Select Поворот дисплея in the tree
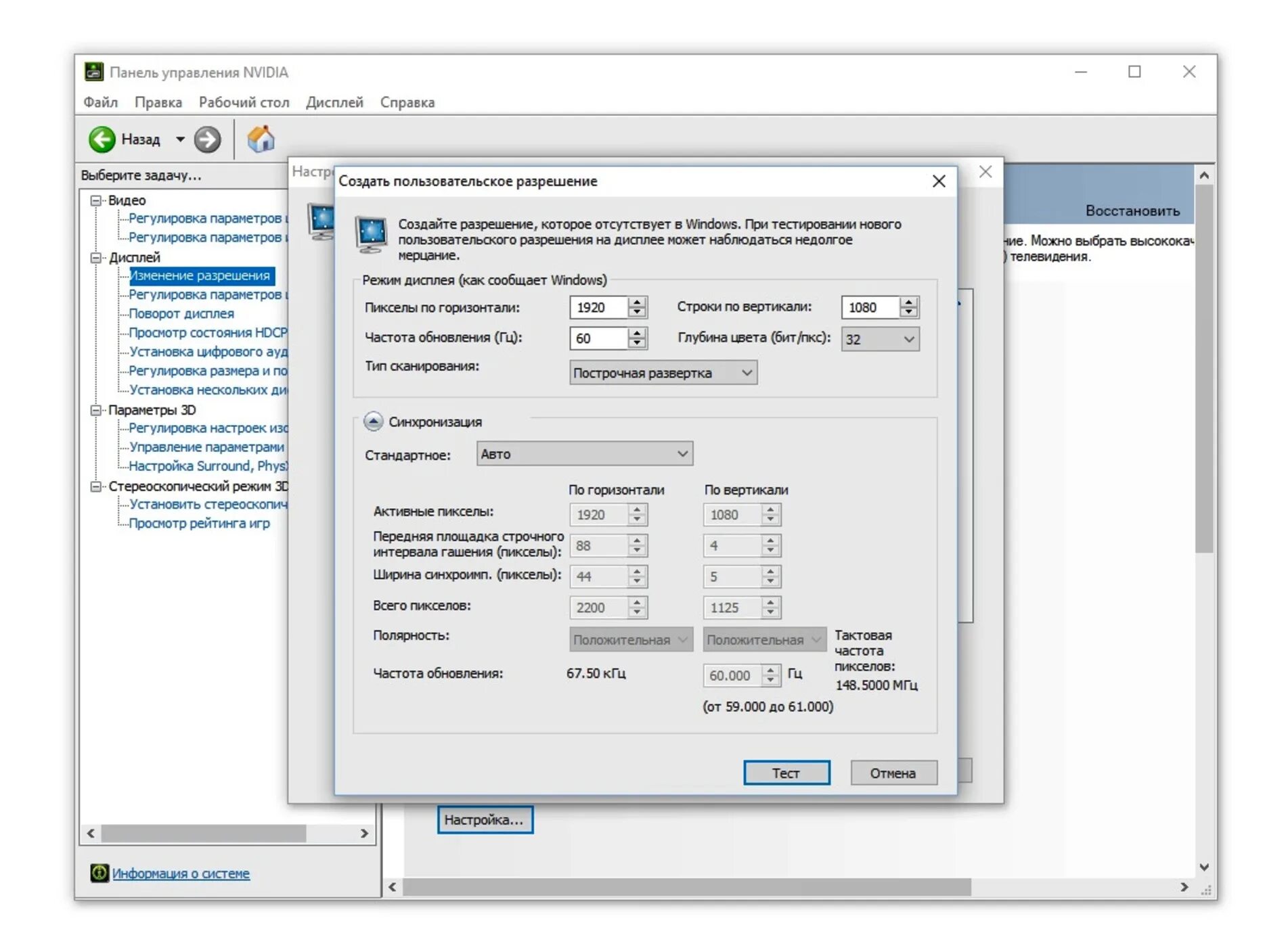Screen dimensions: 1286x952 click(181, 314)
